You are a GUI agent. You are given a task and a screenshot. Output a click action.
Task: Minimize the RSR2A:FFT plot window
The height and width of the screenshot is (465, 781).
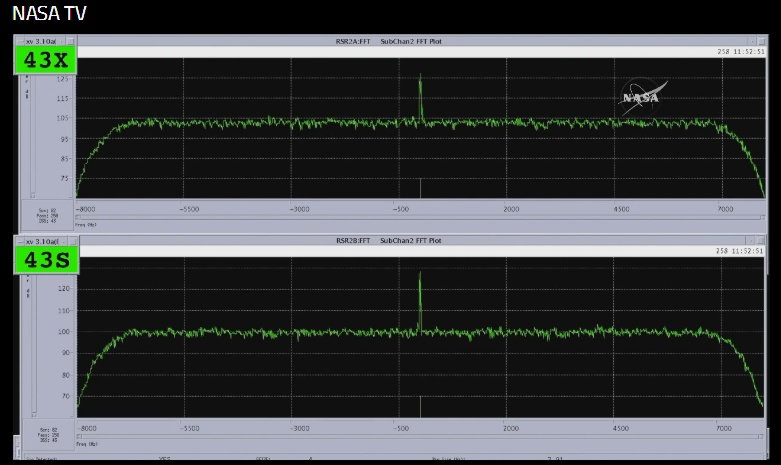(751, 41)
